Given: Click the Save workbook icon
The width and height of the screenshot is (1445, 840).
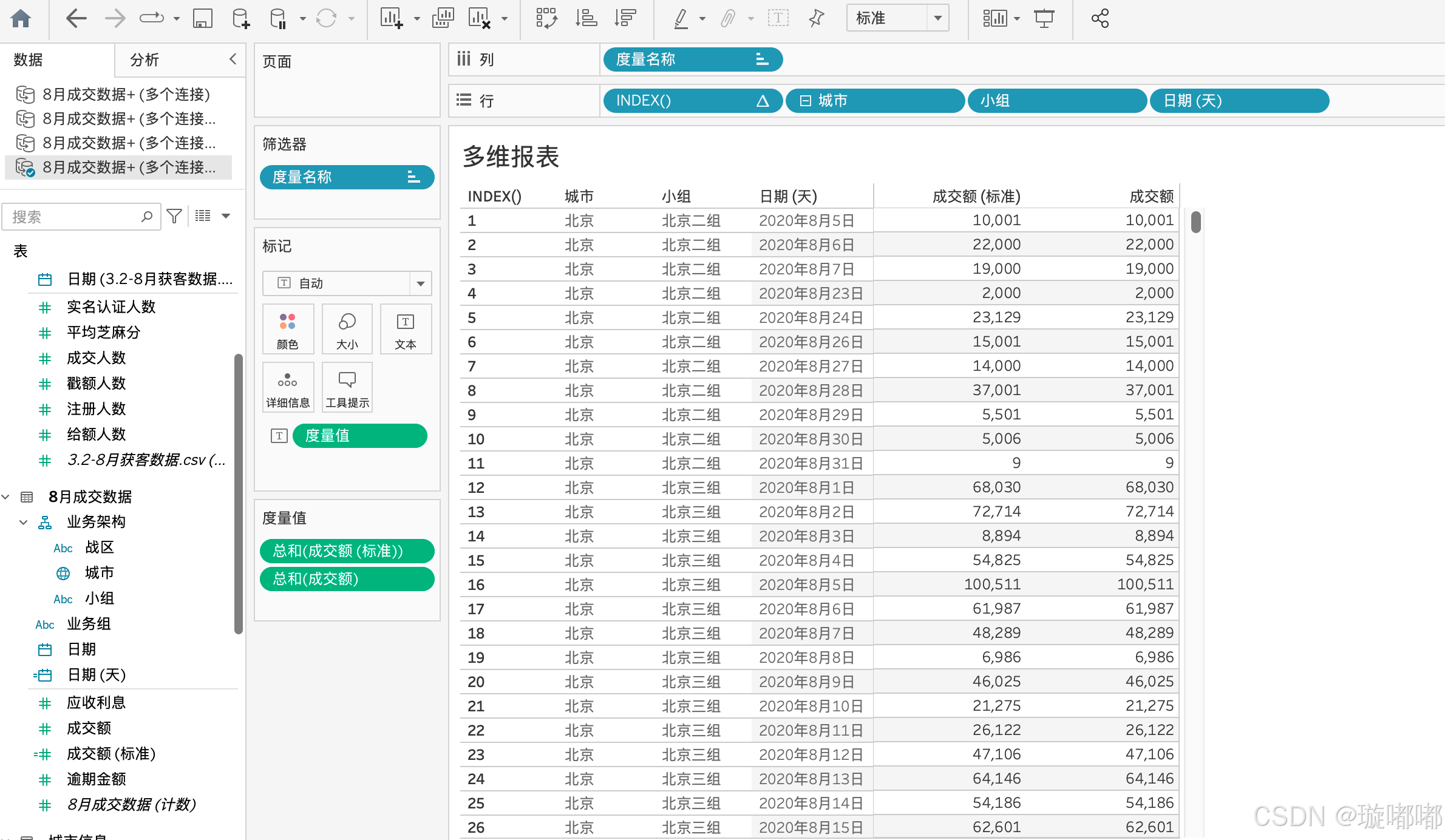Looking at the screenshot, I should click(x=202, y=19).
